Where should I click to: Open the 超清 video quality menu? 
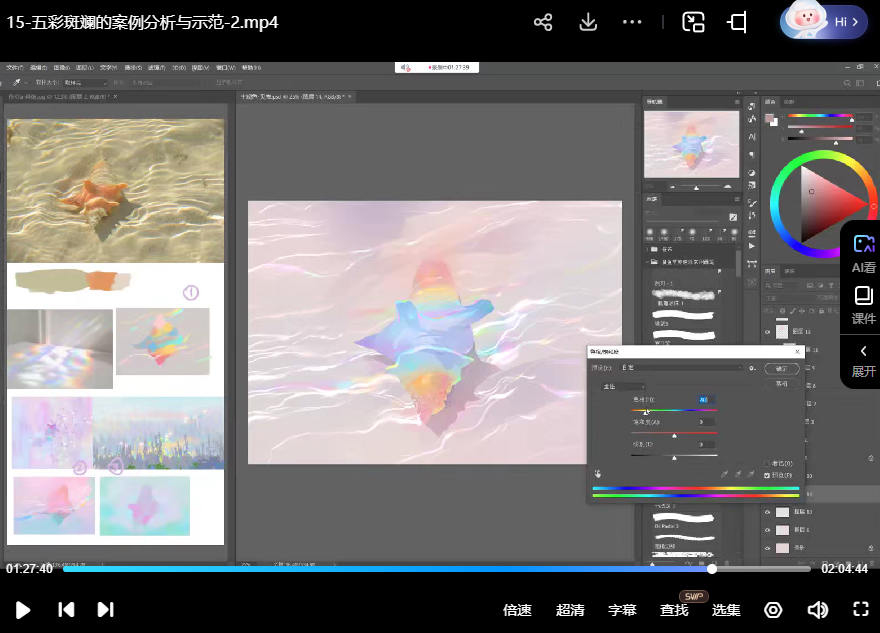point(570,610)
